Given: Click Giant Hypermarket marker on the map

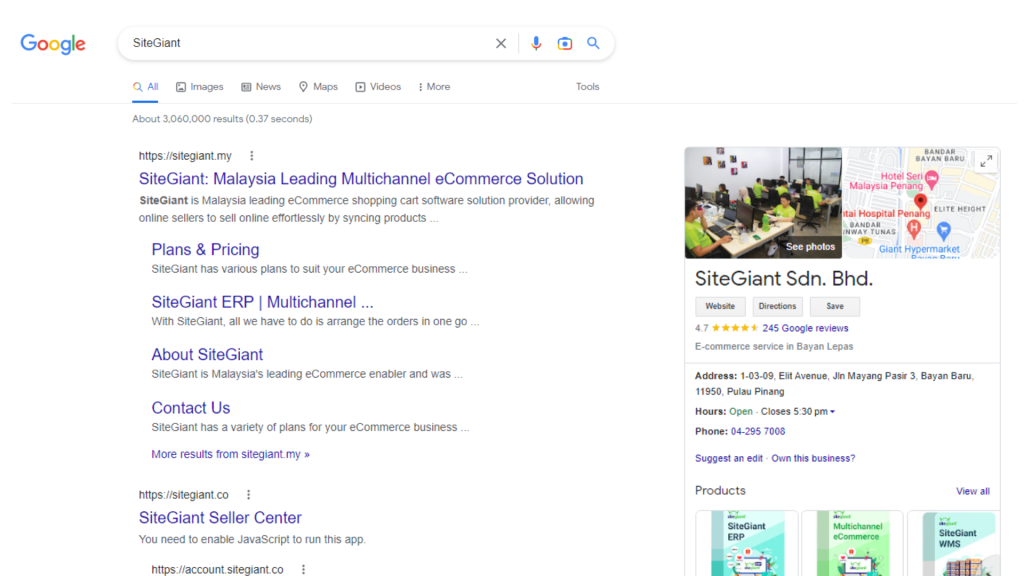Looking at the screenshot, I should (943, 230).
